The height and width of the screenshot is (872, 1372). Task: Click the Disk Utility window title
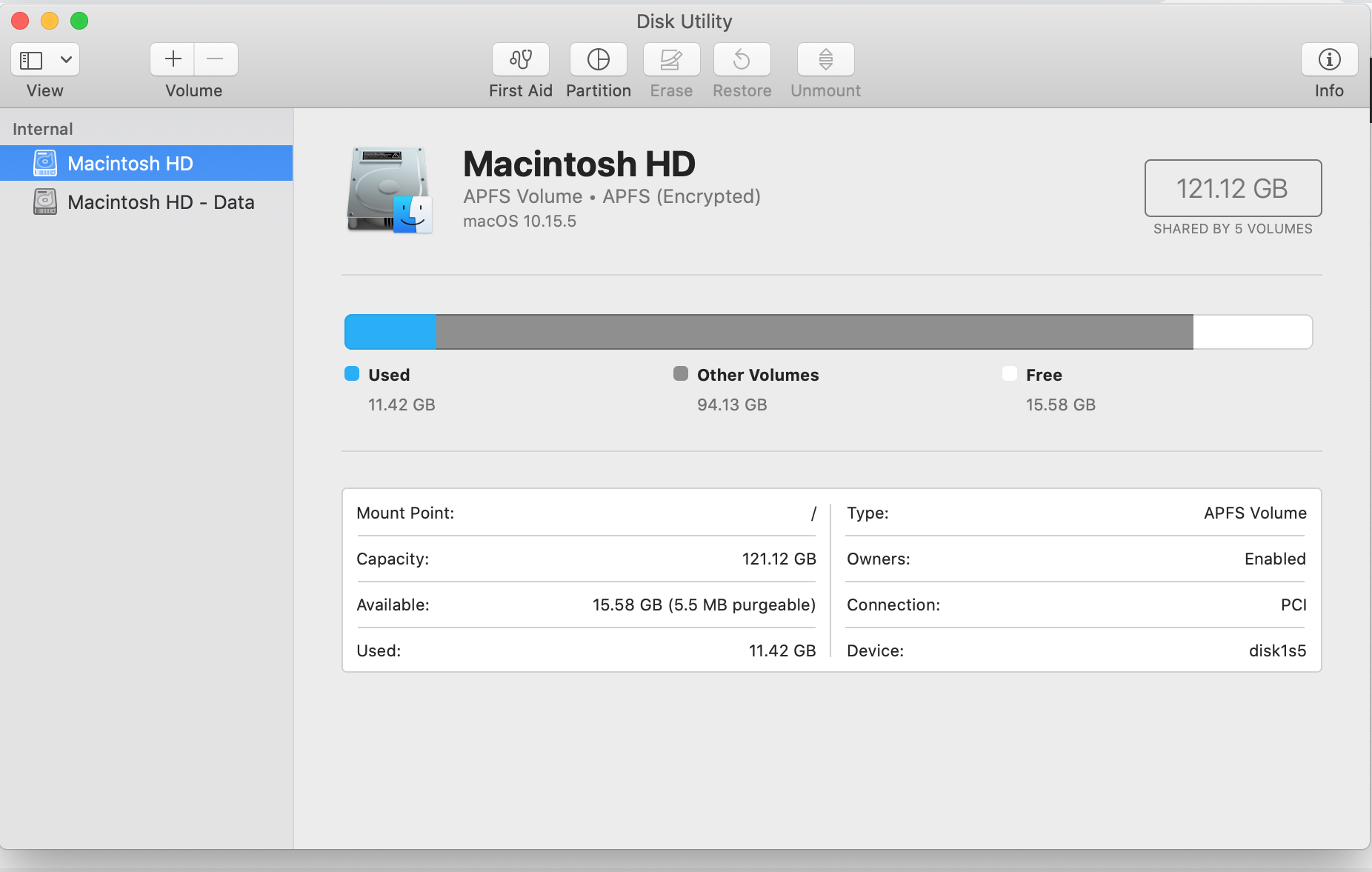coord(685,21)
